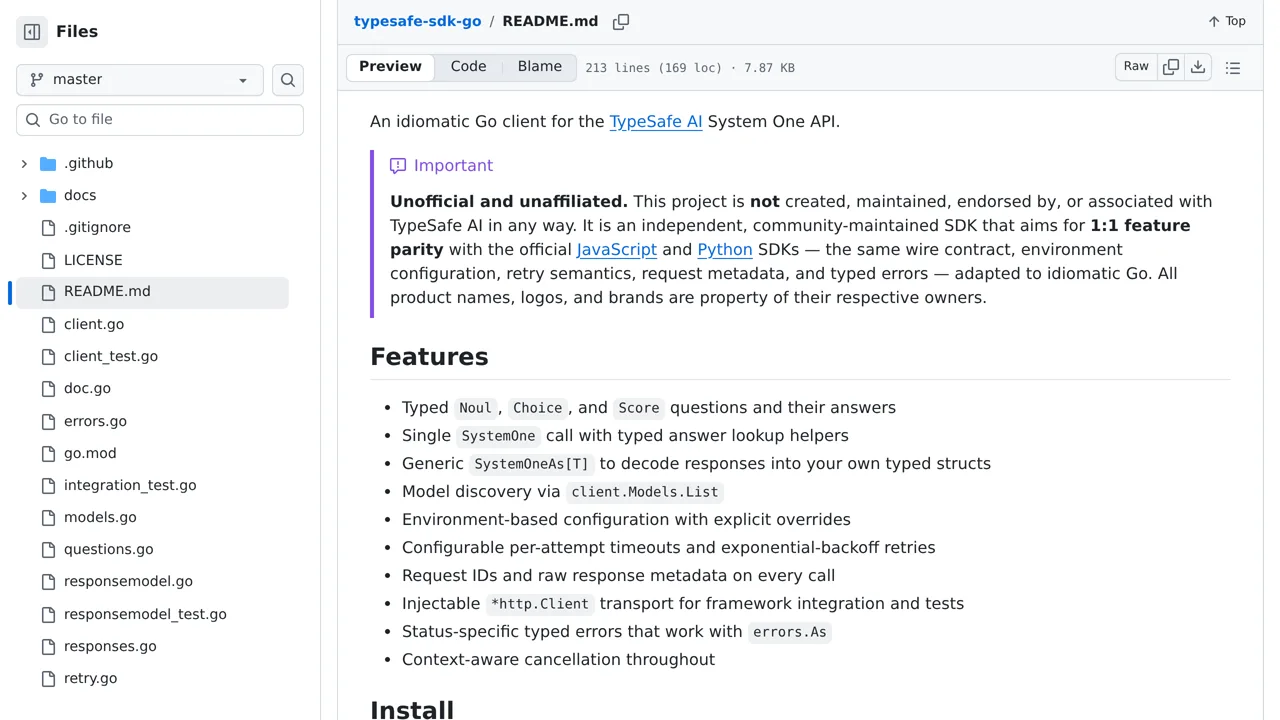1280x720 pixels.
Task: Expand the docs folder chevron
Action: click(x=24, y=195)
